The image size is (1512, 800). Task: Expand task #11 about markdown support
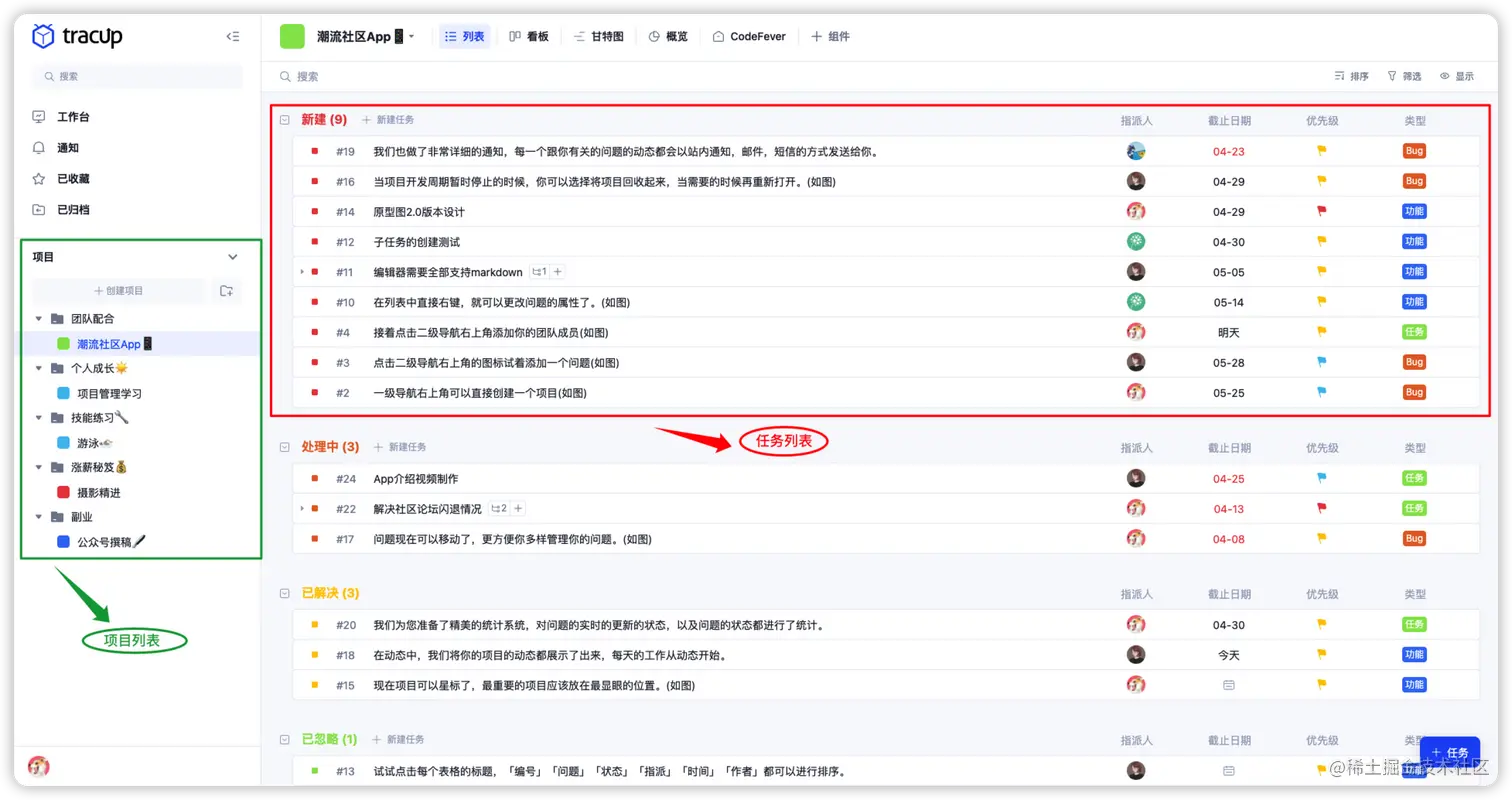point(302,271)
